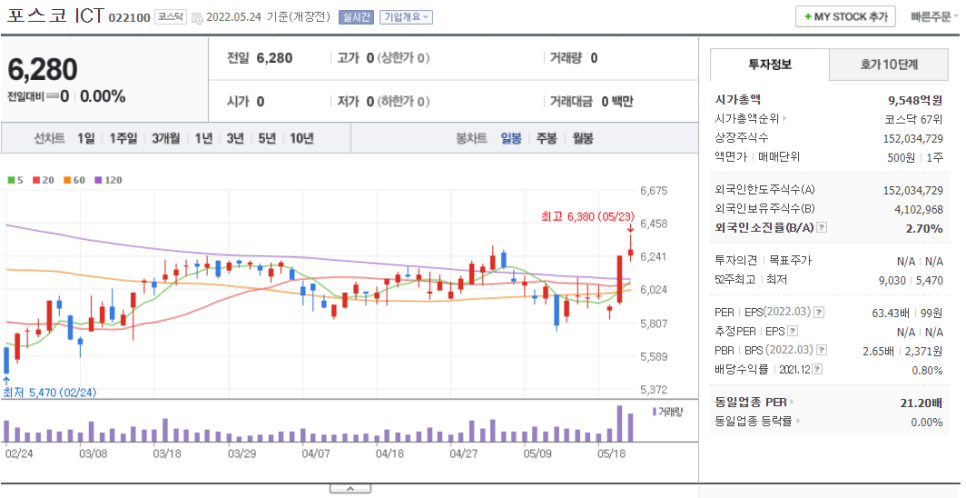Viewport: 966px width, 498px height.
Task: Select the 3개월 line chart period
Action: tap(166, 138)
